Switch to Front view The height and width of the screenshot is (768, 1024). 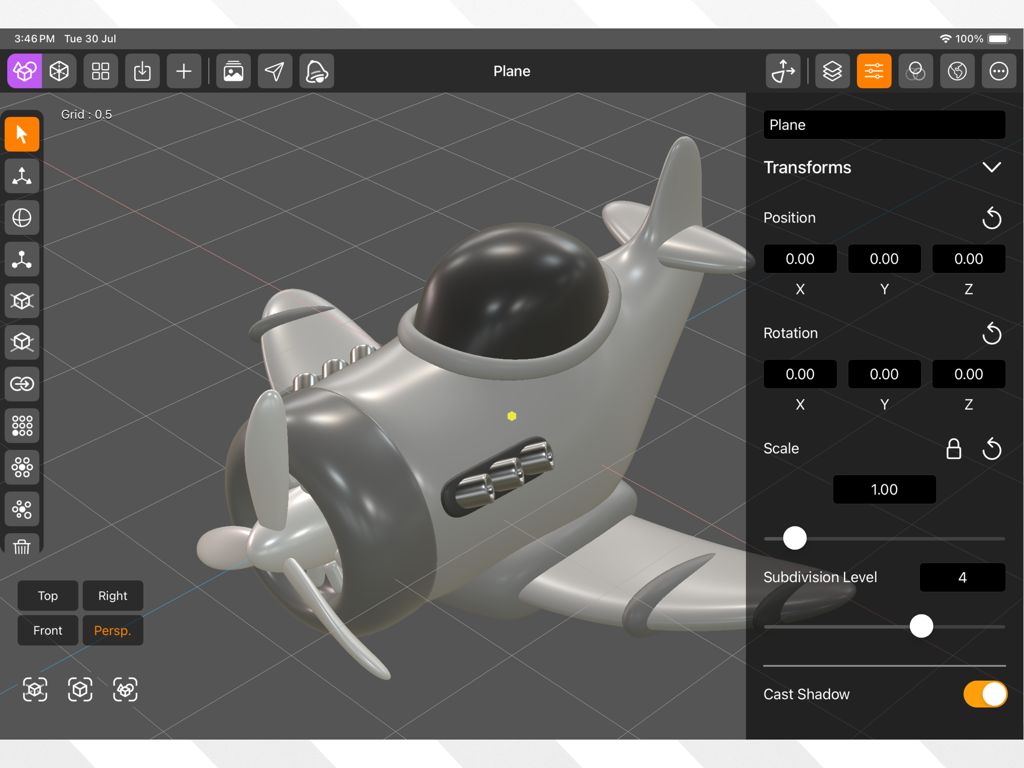(47, 630)
